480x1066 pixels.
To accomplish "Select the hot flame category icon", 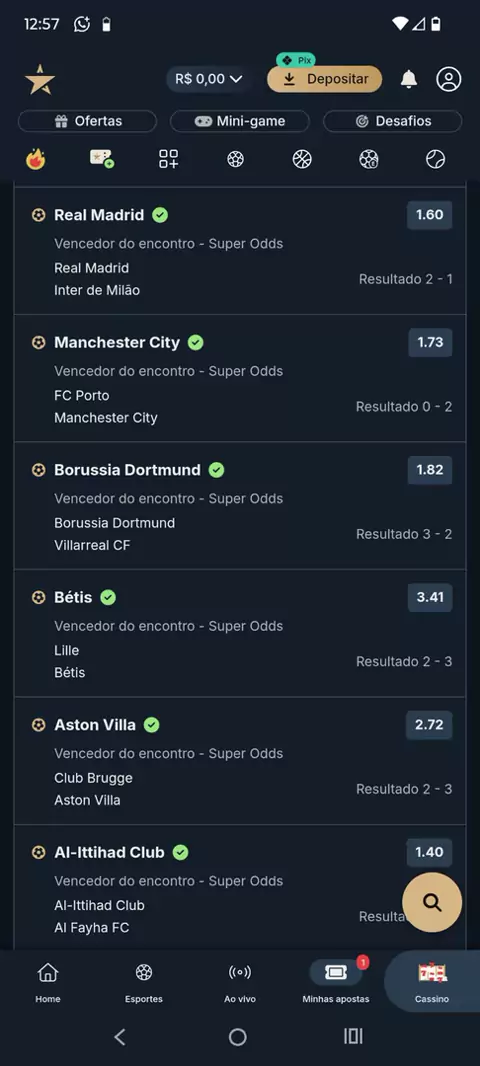I will pyautogui.click(x=35, y=159).
